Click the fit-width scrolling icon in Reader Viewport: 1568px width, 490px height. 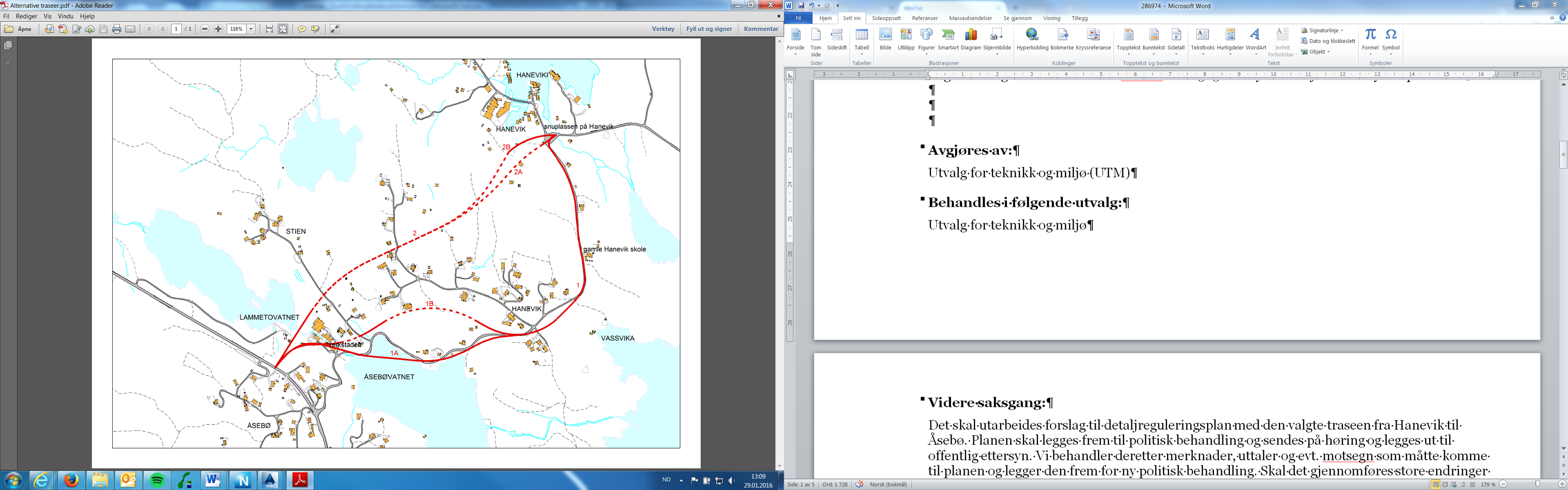click(x=269, y=29)
